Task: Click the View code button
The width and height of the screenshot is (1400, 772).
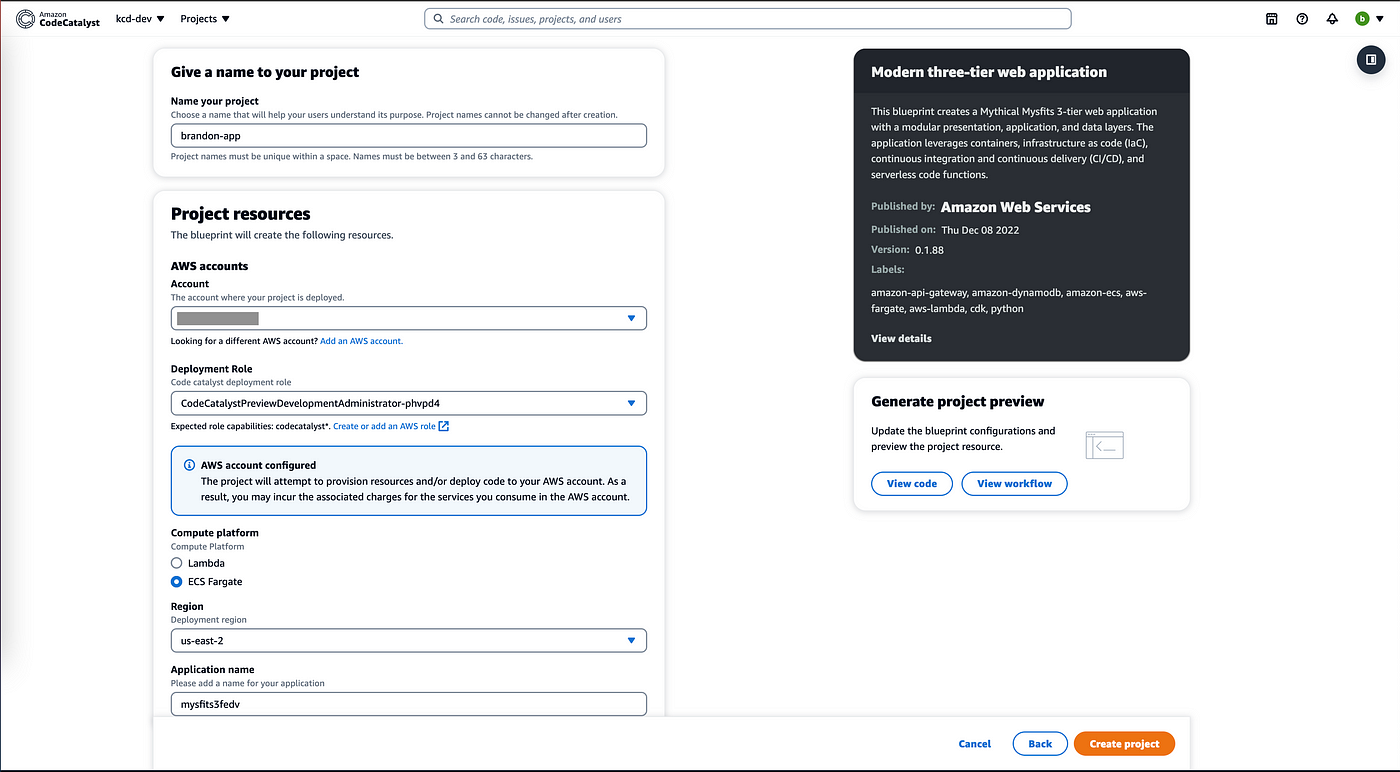Action: [x=912, y=484]
